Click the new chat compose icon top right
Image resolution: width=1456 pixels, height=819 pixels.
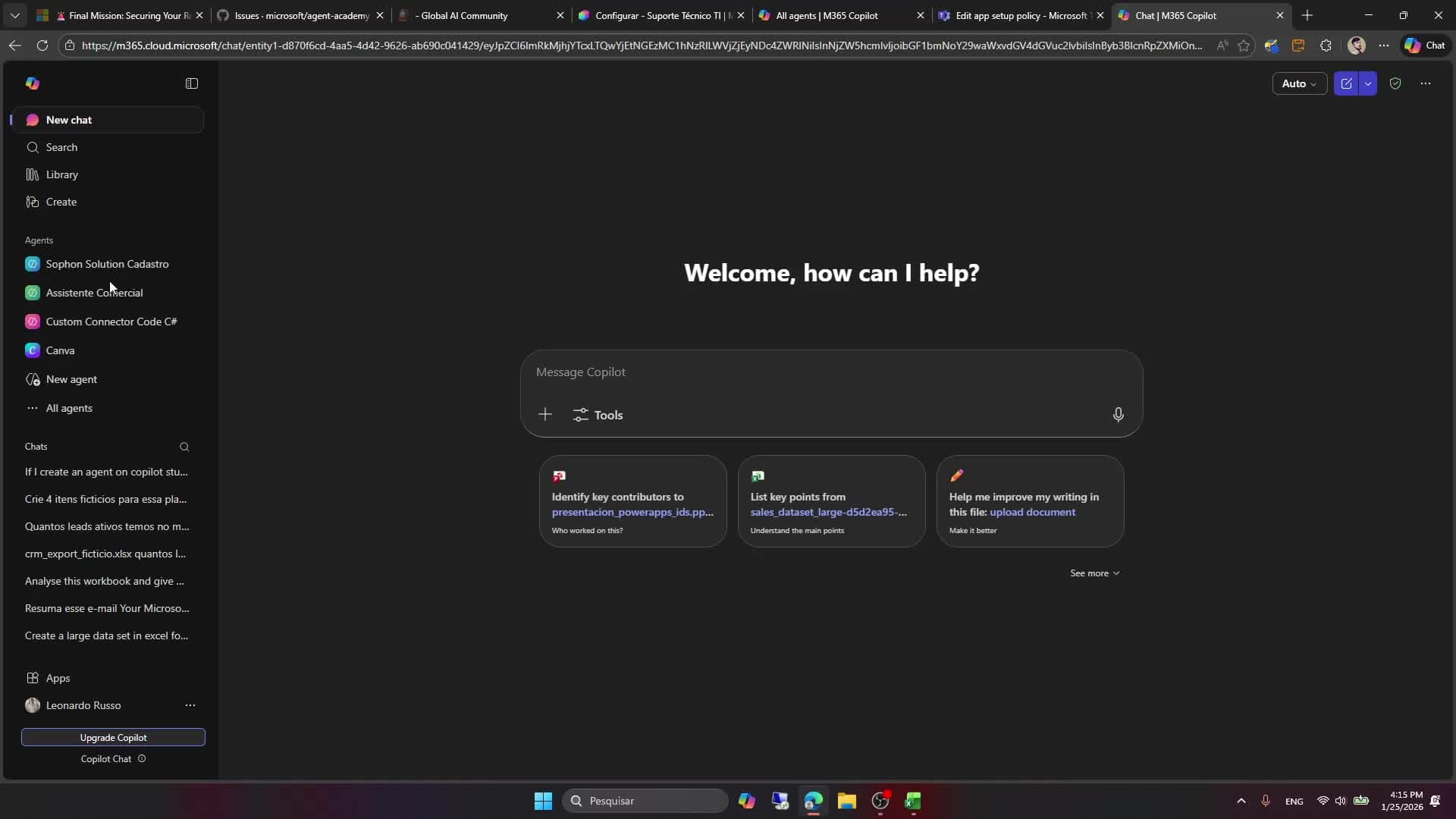pyautogui.click(x=1346, y=83)
